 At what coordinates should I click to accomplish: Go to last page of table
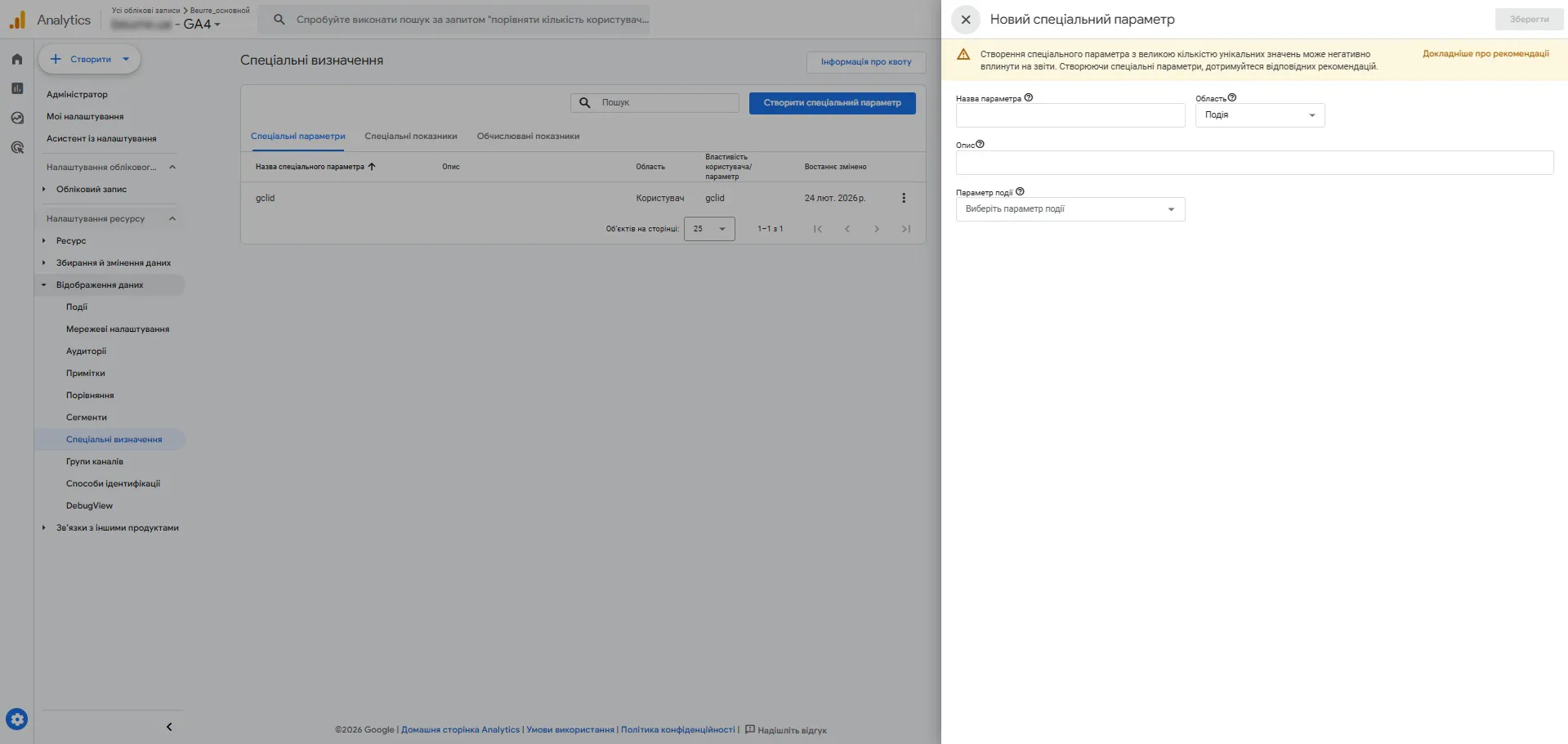point(906,229)
